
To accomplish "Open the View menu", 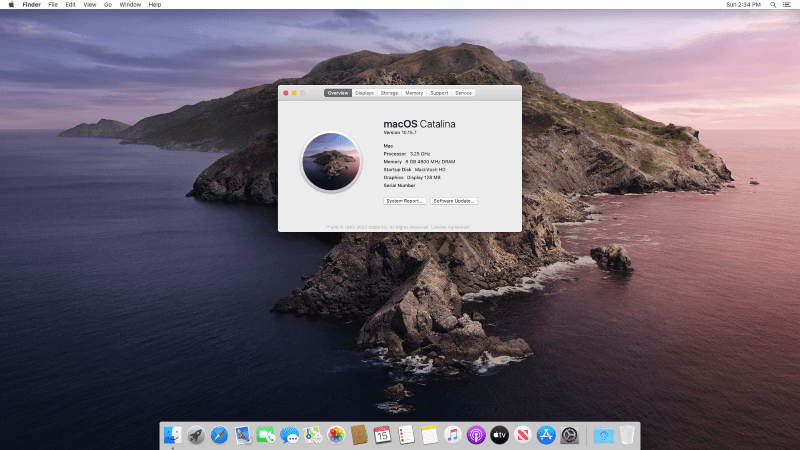I will pyautogui.click(x=90, y=5).
